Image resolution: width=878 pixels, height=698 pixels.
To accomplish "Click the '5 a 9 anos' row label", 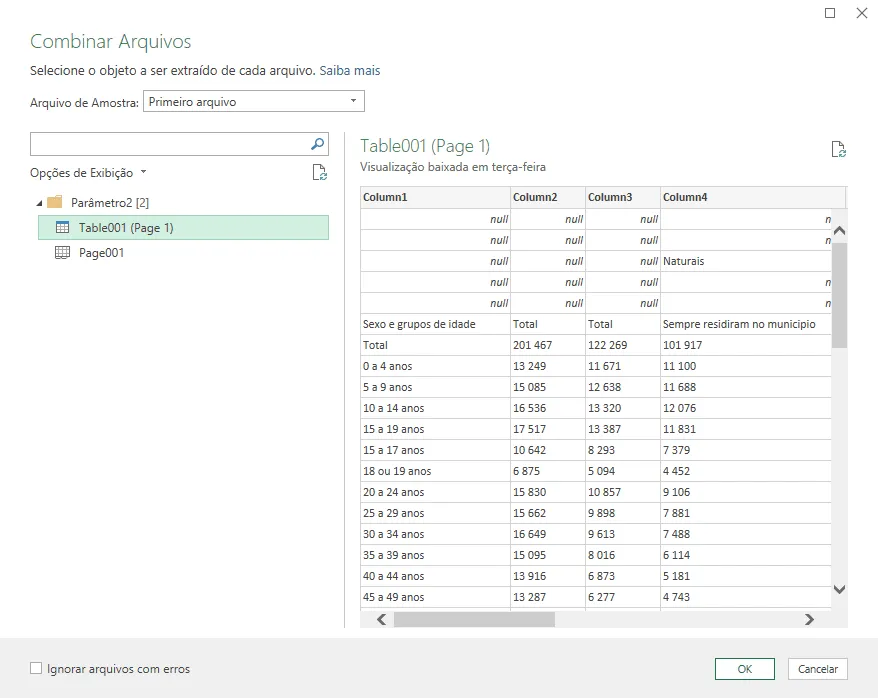I will coord(435,387).
